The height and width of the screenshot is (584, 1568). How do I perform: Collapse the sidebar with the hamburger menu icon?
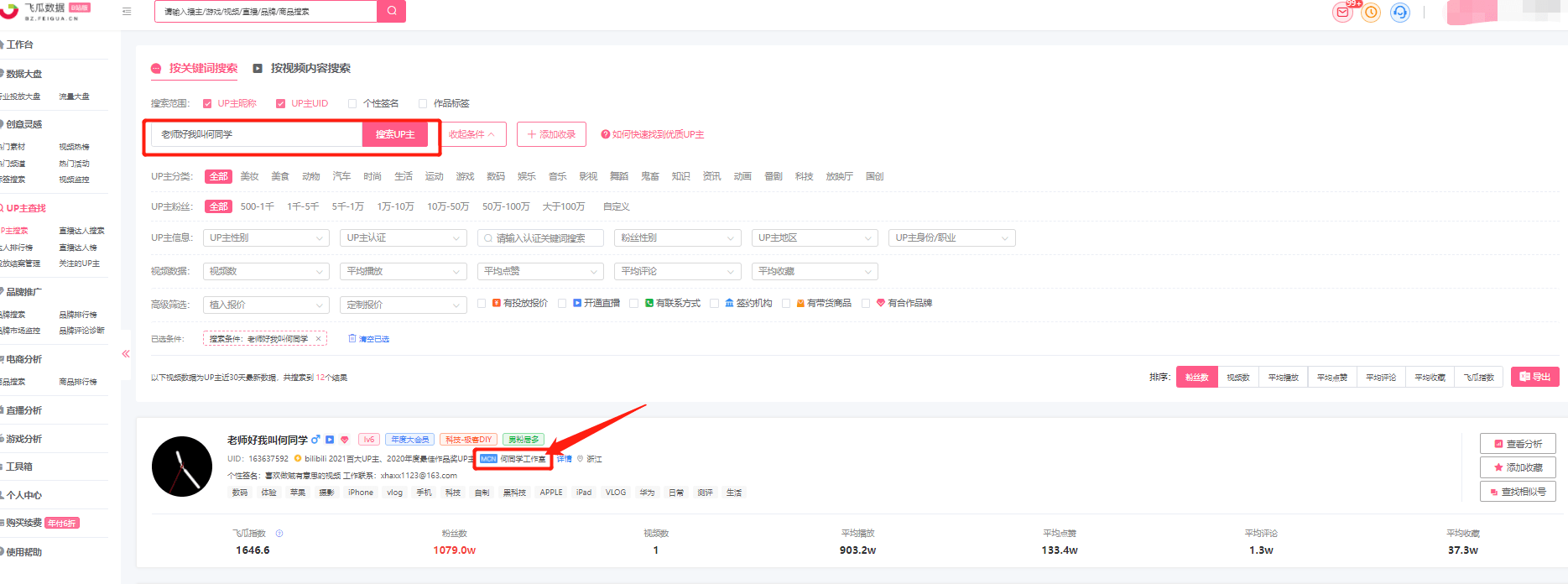(x=127, y=12)
